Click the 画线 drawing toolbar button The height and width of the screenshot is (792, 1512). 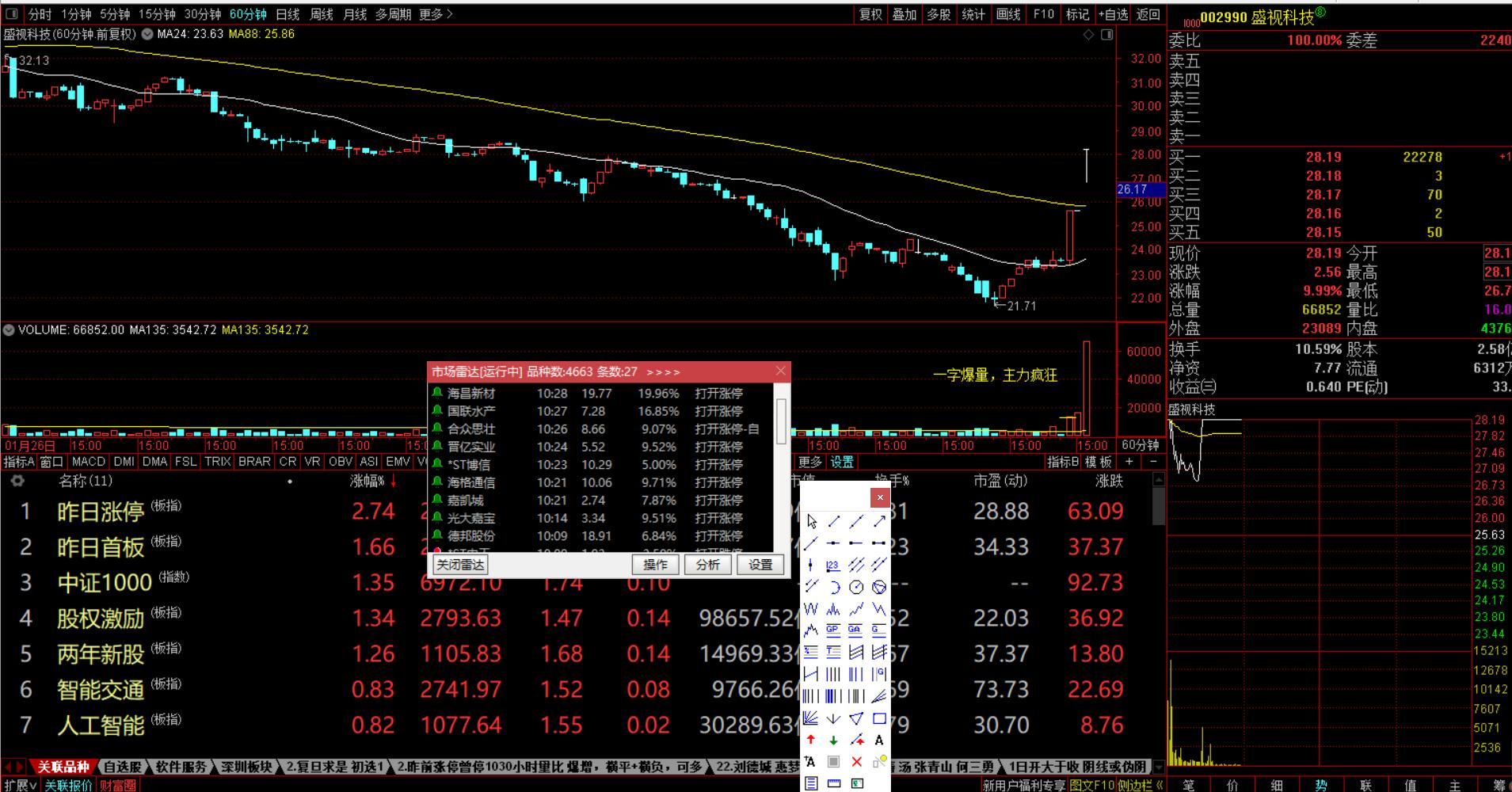(1008, 14)
